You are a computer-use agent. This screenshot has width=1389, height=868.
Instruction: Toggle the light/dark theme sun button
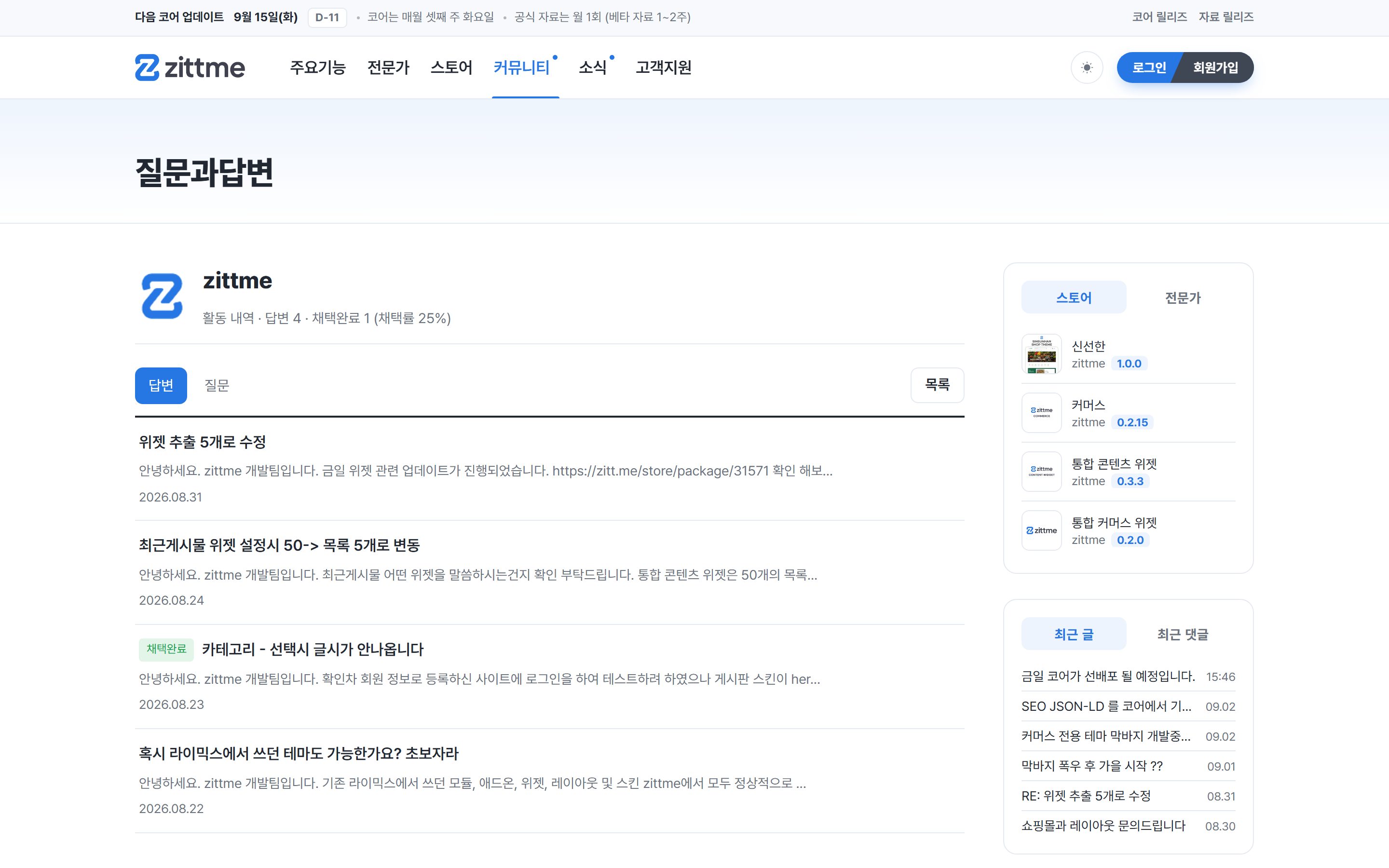click(x=1087, y=68)
